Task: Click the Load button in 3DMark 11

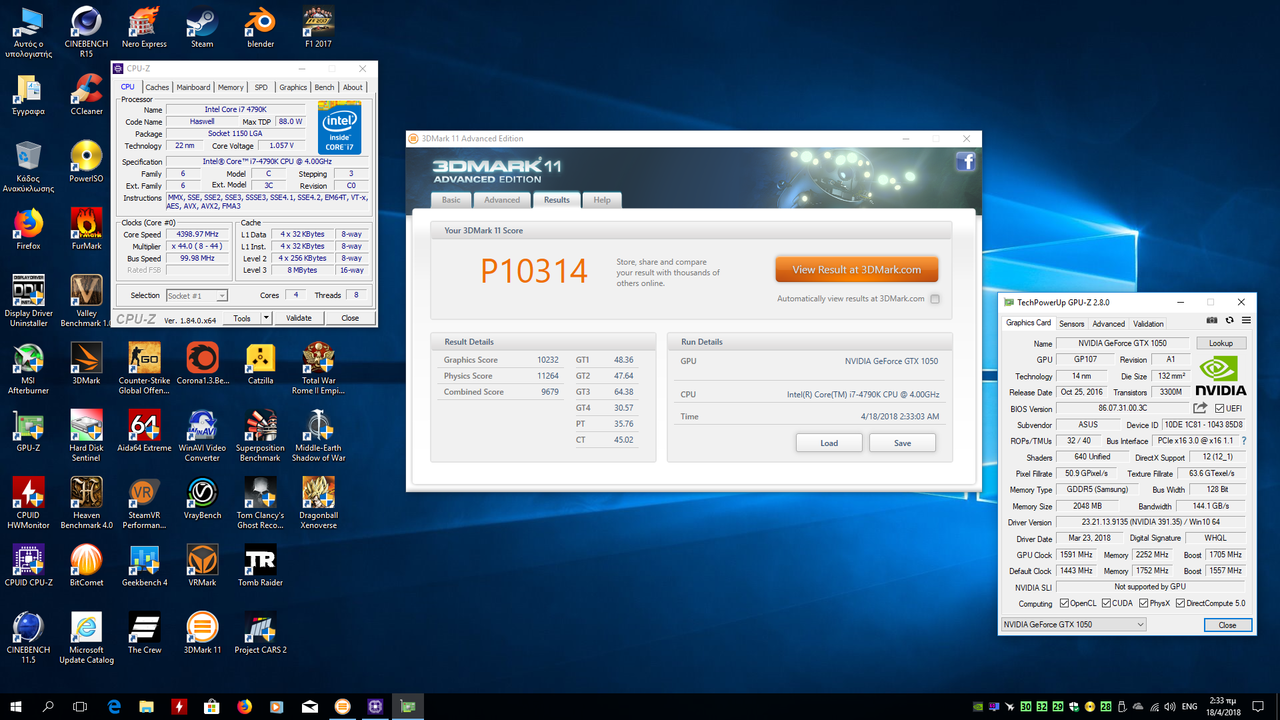Action: 829,443
